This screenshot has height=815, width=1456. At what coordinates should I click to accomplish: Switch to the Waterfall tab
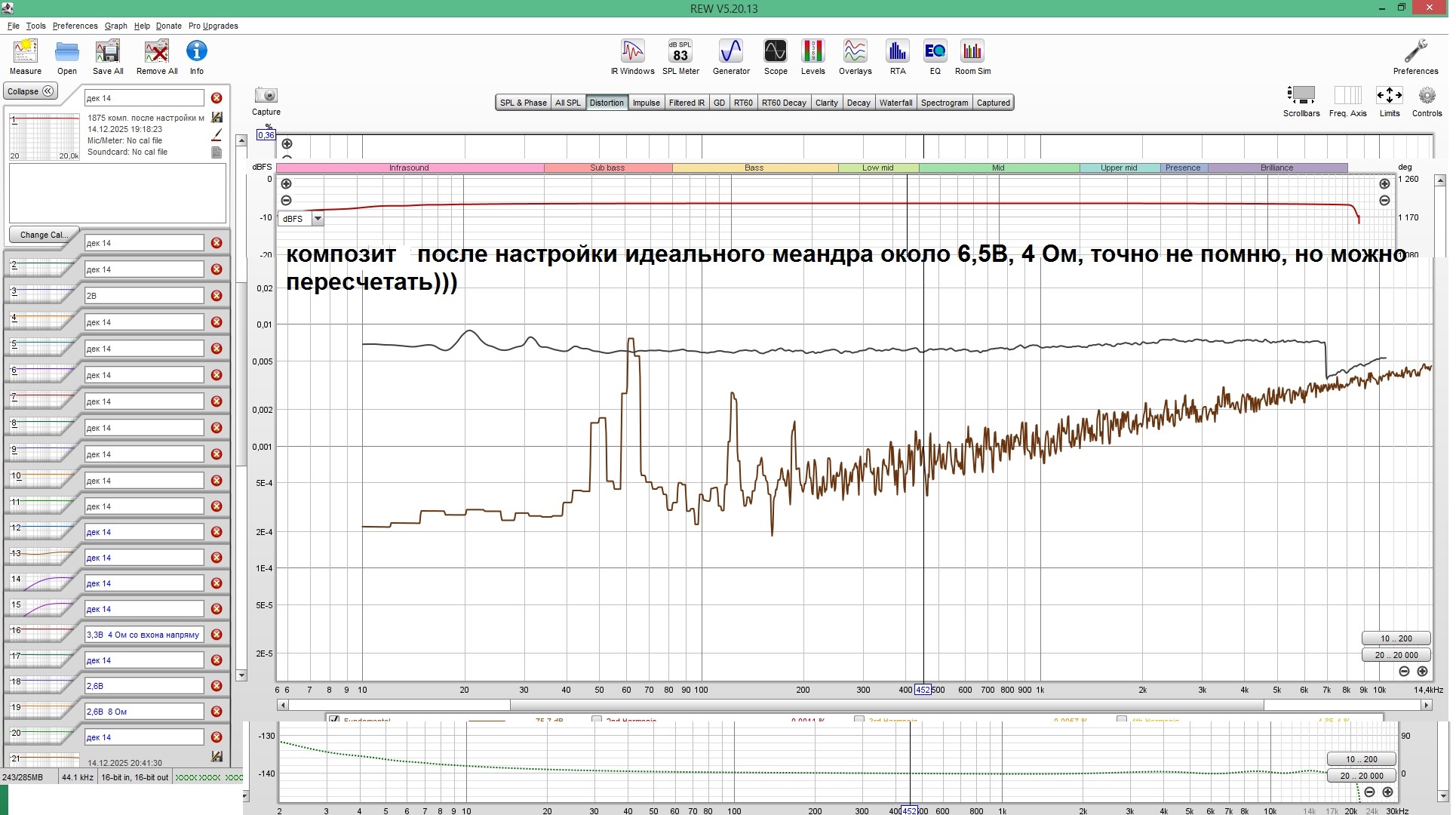point(895,103)
